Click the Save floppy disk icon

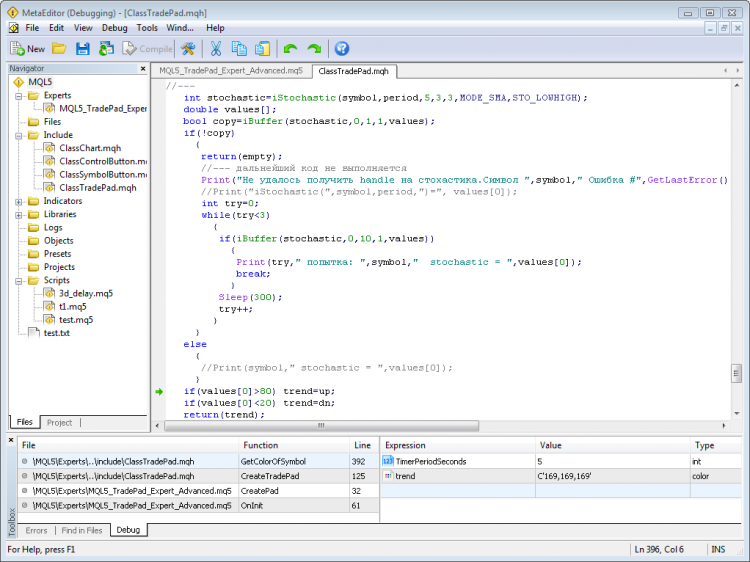[83, 48]
